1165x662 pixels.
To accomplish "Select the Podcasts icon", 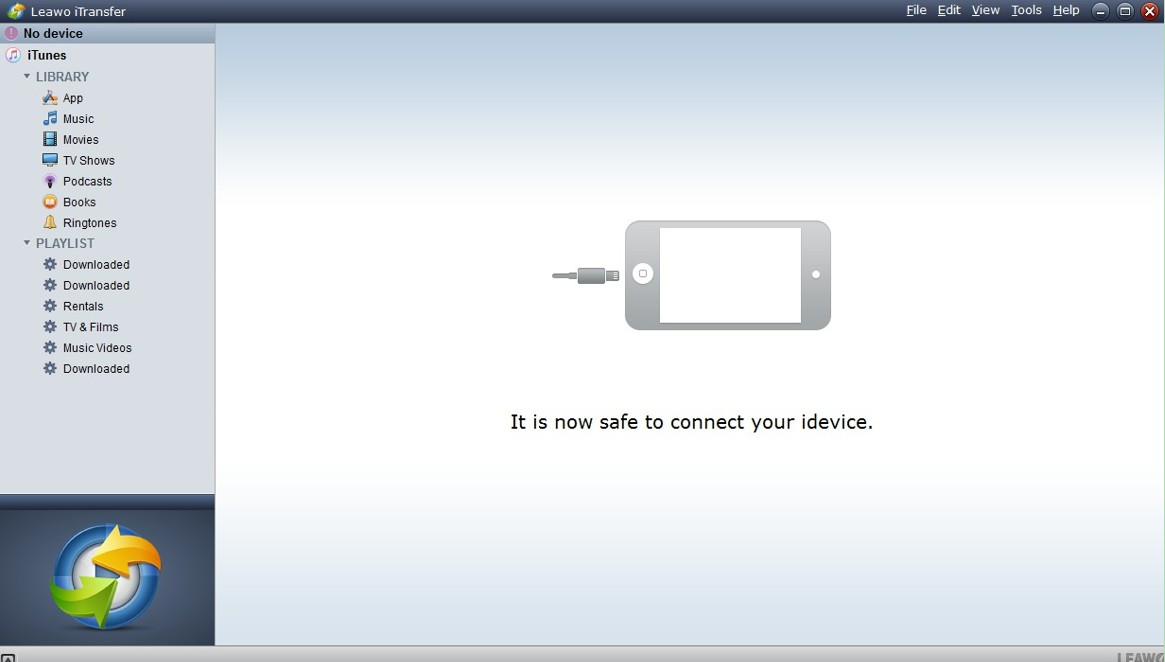I will (x=50, y=181).
